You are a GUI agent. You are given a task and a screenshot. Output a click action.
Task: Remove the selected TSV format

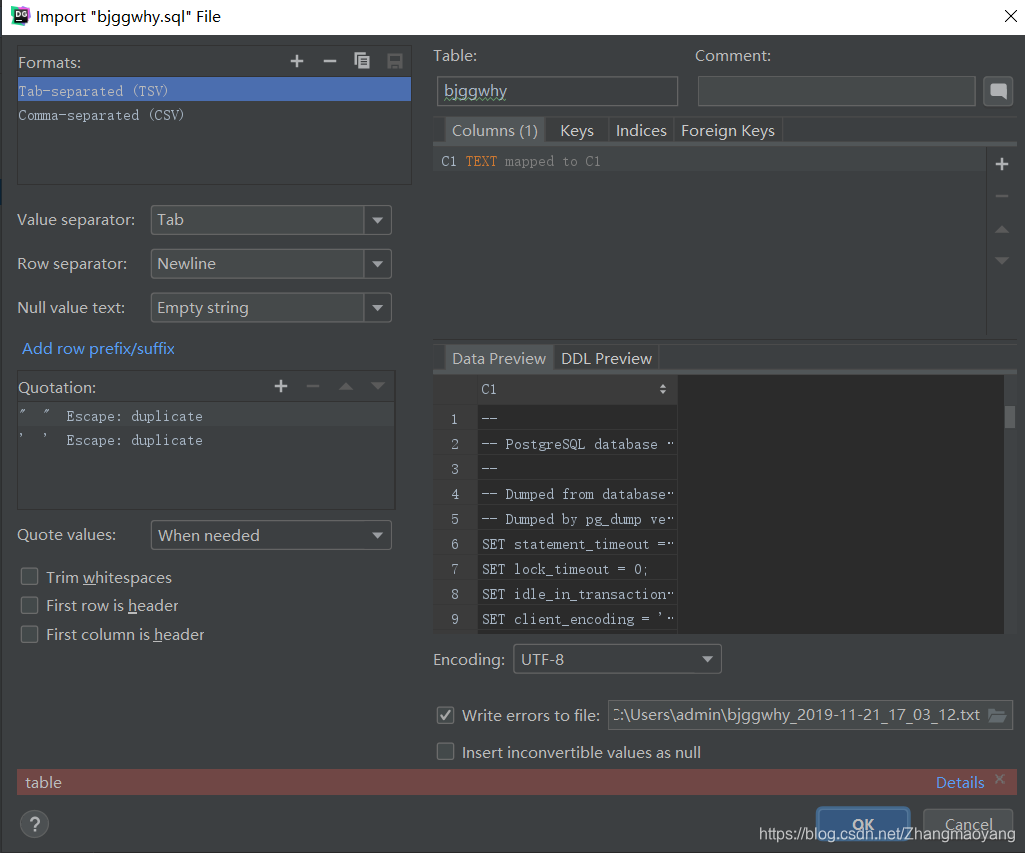coord(329,61)
